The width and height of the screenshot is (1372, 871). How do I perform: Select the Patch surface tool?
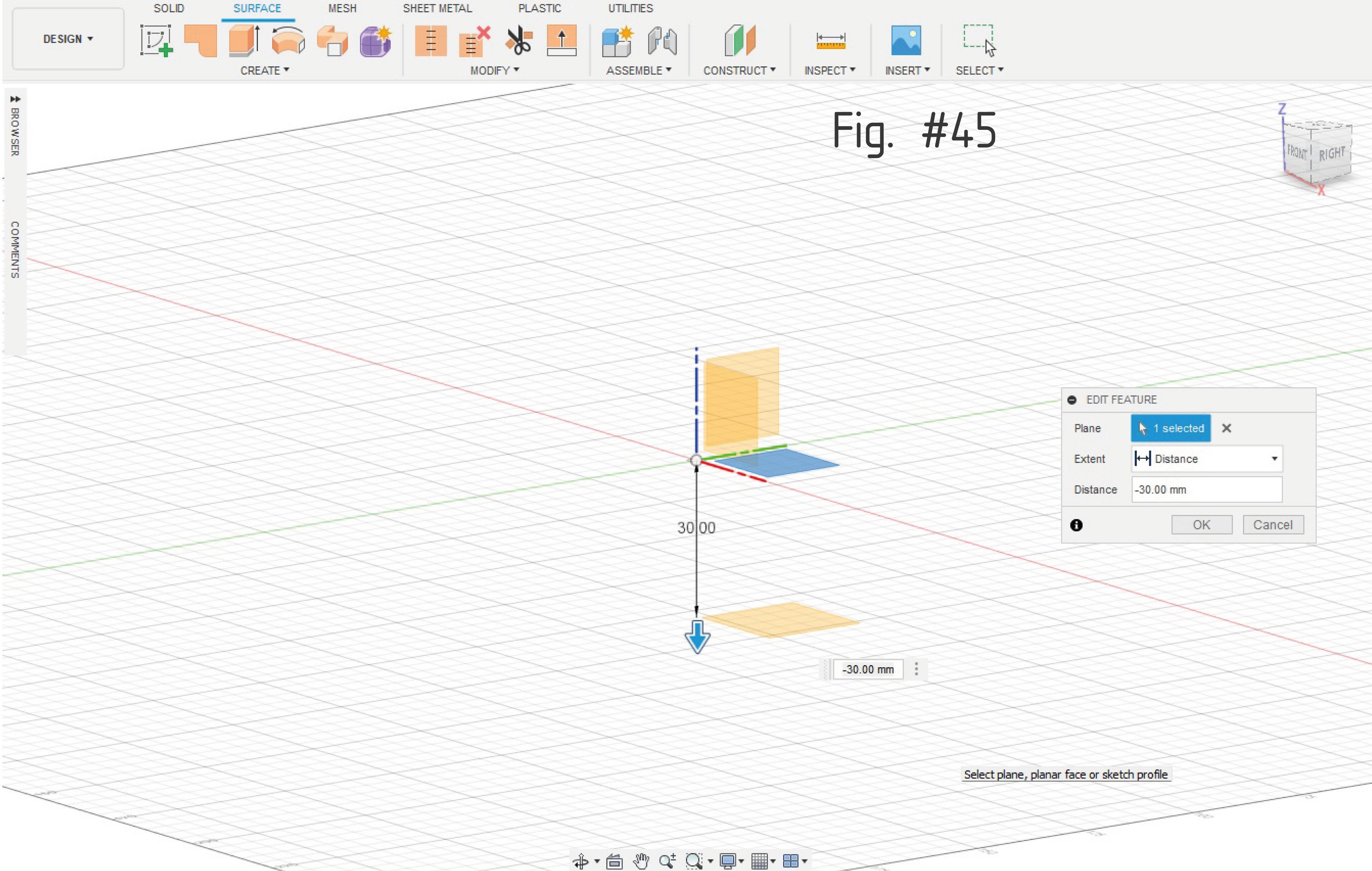[201, 41]
